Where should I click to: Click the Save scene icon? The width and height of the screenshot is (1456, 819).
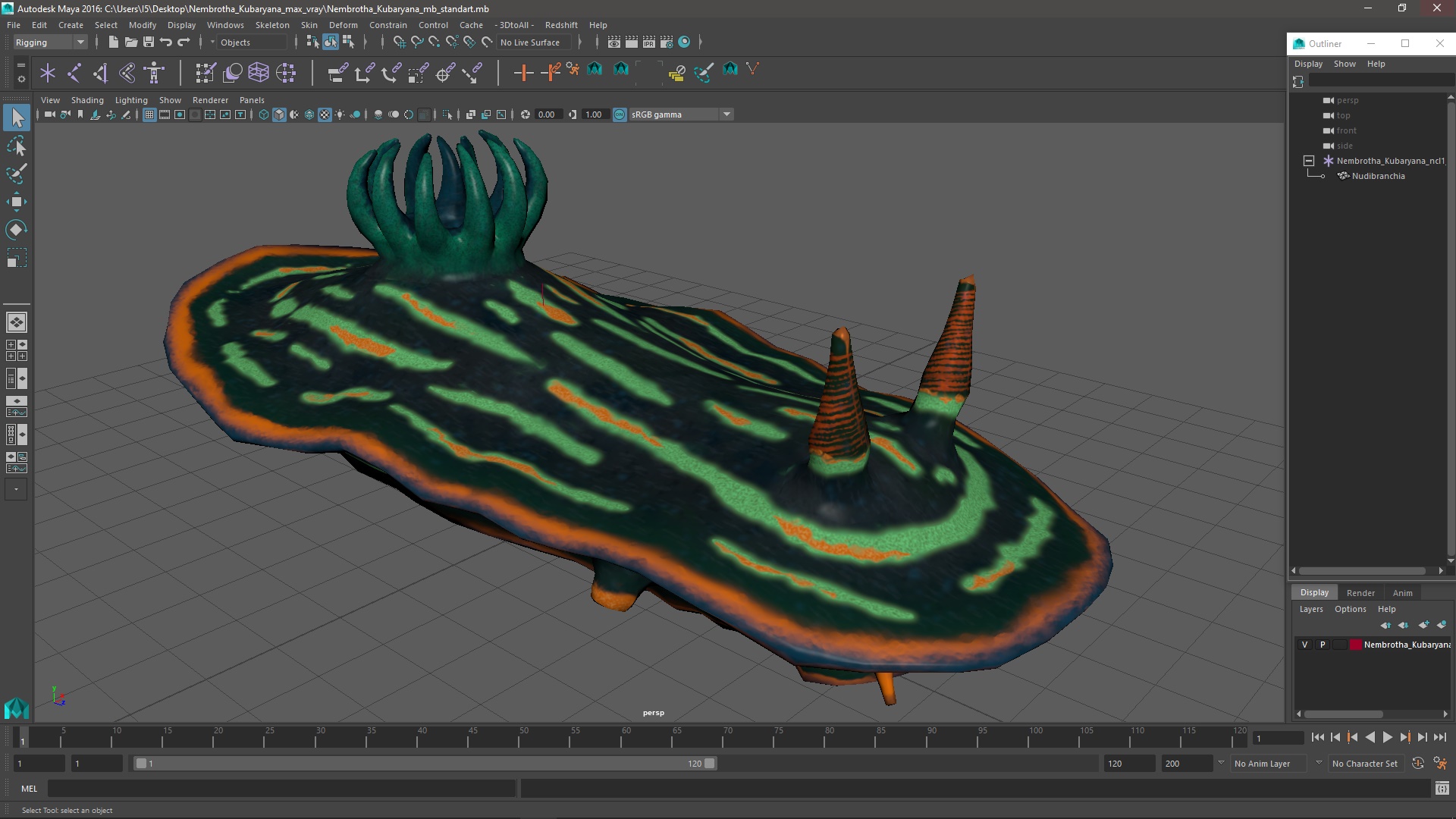pos(149,42)
